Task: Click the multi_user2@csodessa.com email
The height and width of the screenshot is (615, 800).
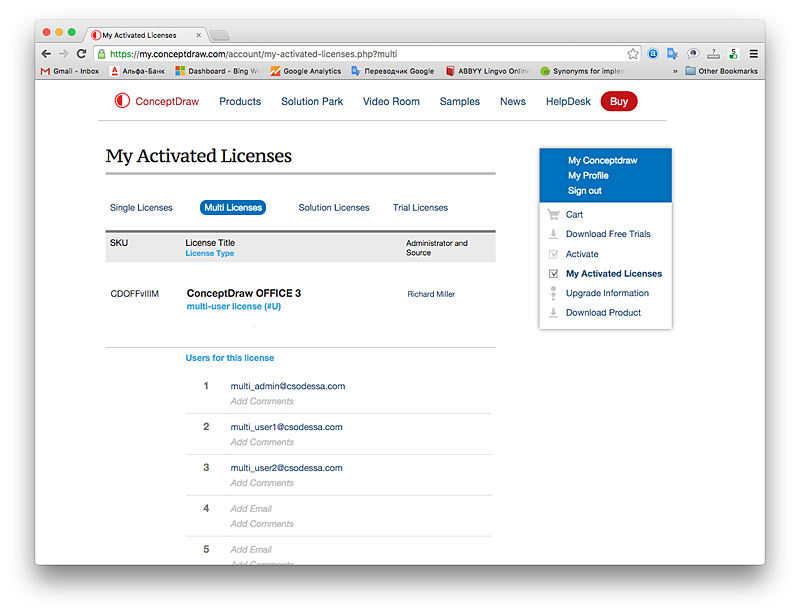Action: [286, 468]
